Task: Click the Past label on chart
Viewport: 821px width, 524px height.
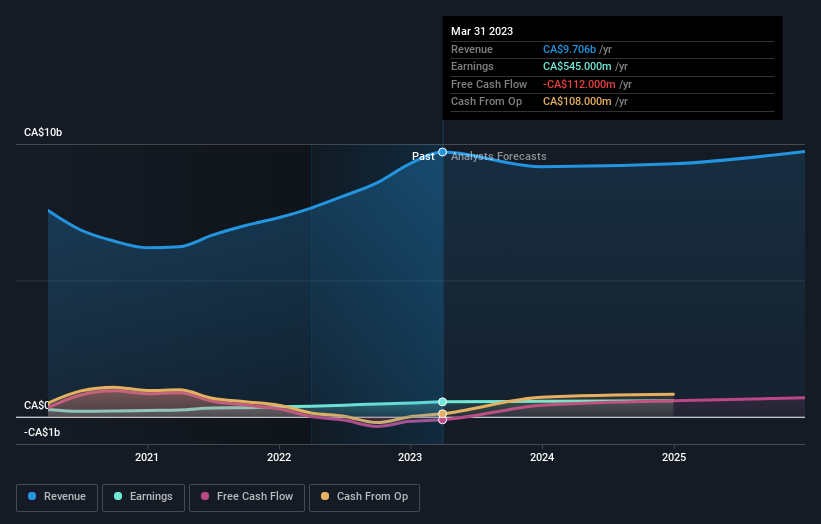Action: [x=423, y=156]
